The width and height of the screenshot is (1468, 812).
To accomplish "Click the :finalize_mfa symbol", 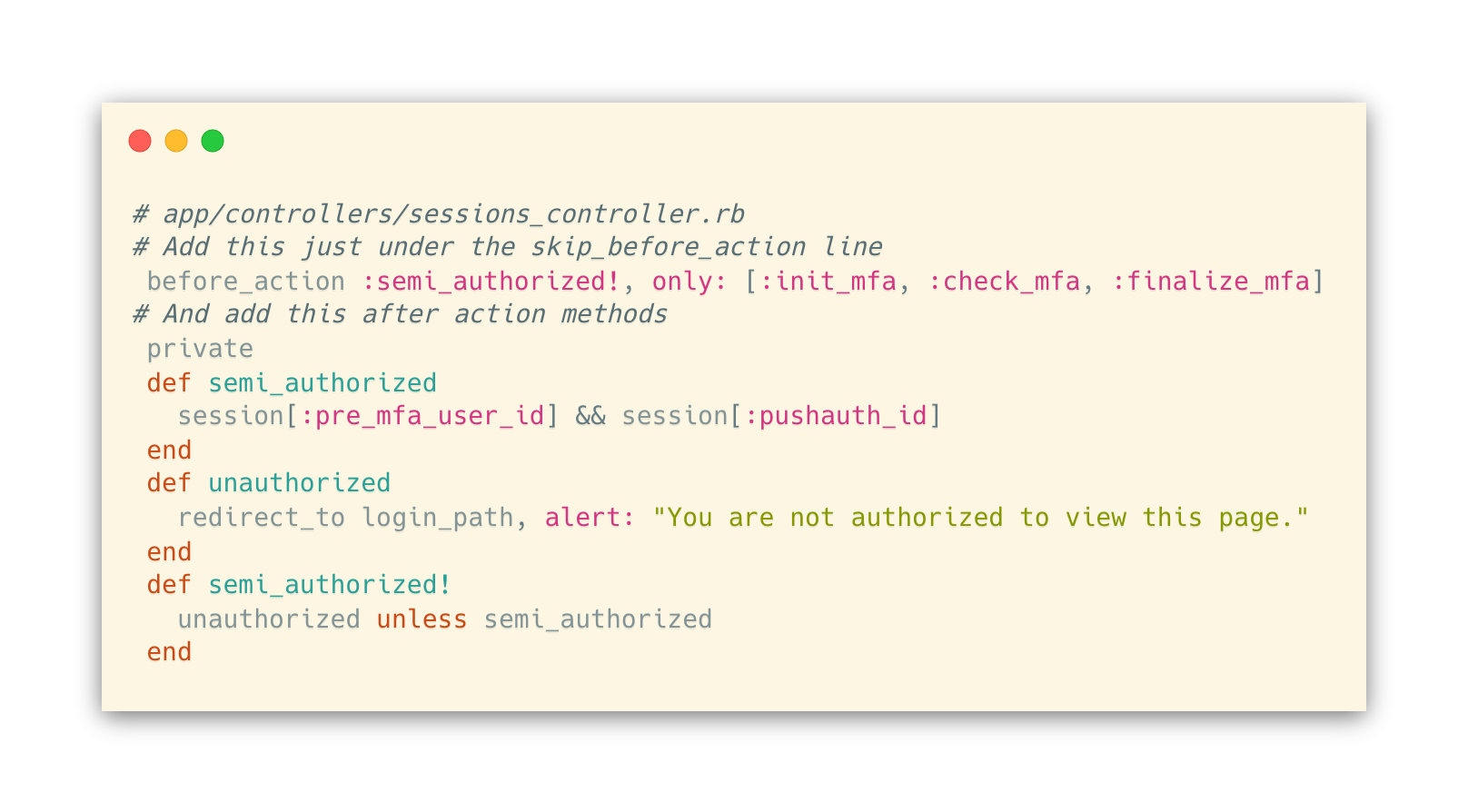I will [x=1211, y=282].
